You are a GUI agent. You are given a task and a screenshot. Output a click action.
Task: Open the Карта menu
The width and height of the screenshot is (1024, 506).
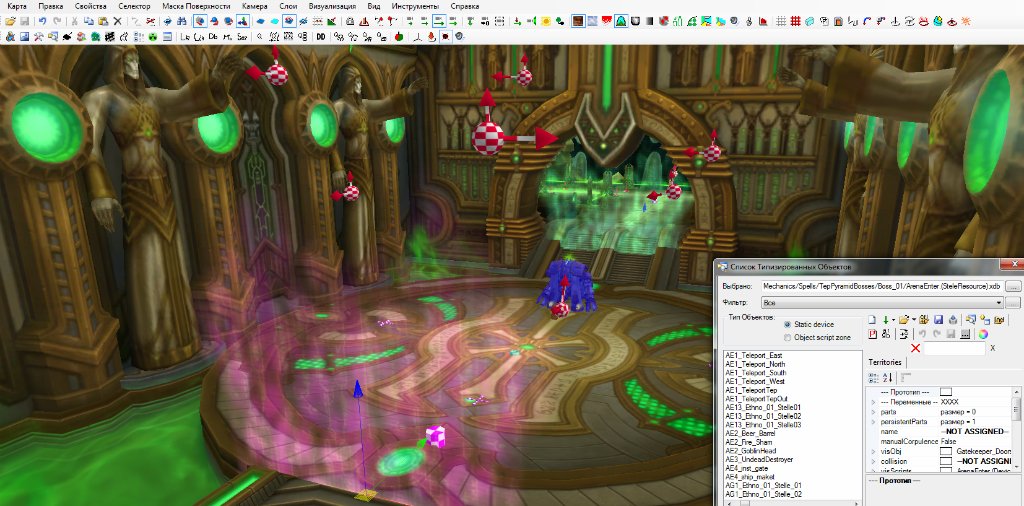point(17,6)
